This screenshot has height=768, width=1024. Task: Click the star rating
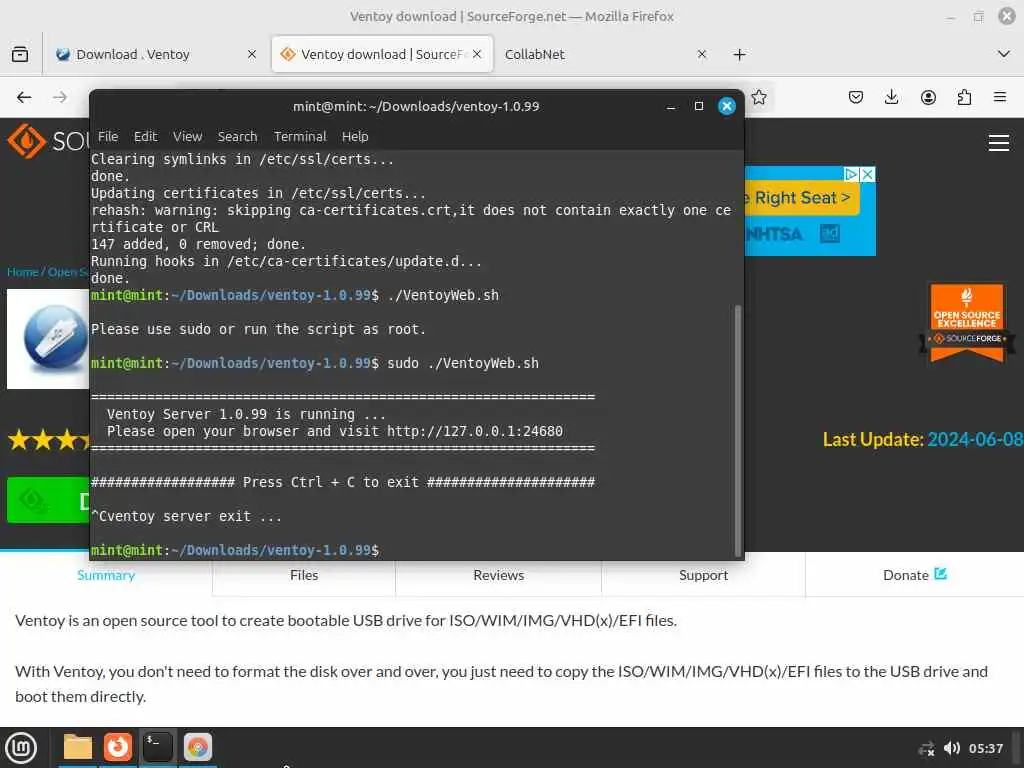[49, 440]
